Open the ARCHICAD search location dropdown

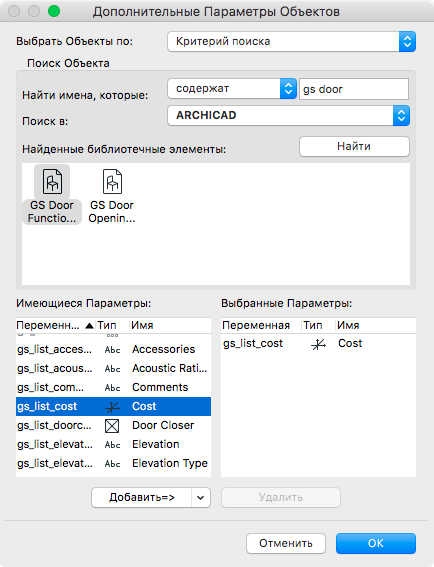pyautogui.click(x=288, y=115)
